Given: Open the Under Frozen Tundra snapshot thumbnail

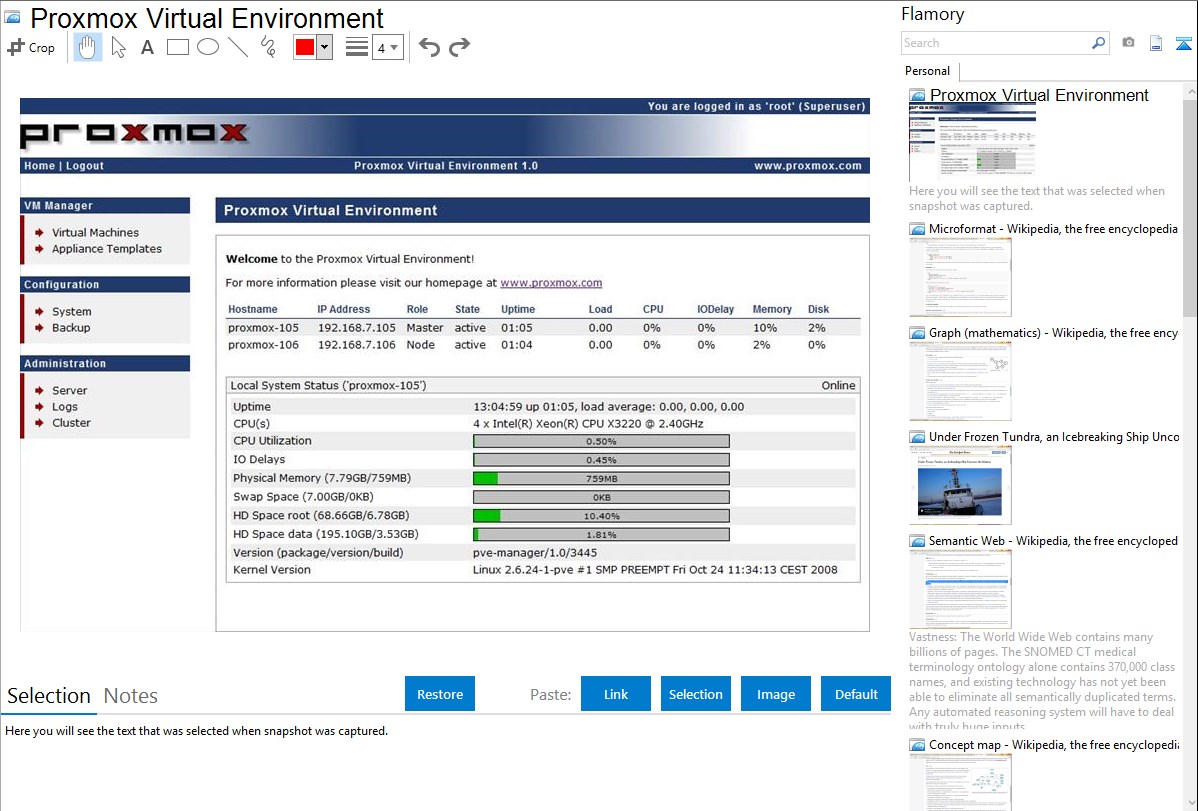Looking at the screenshot, I should 960,485.
